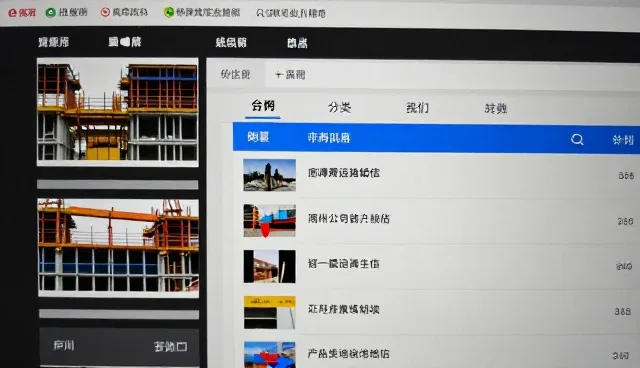The width and height of the screenshot is (640, 368).
Task: Click the number ending the boat thumbnail row
Action: [625, 222]
